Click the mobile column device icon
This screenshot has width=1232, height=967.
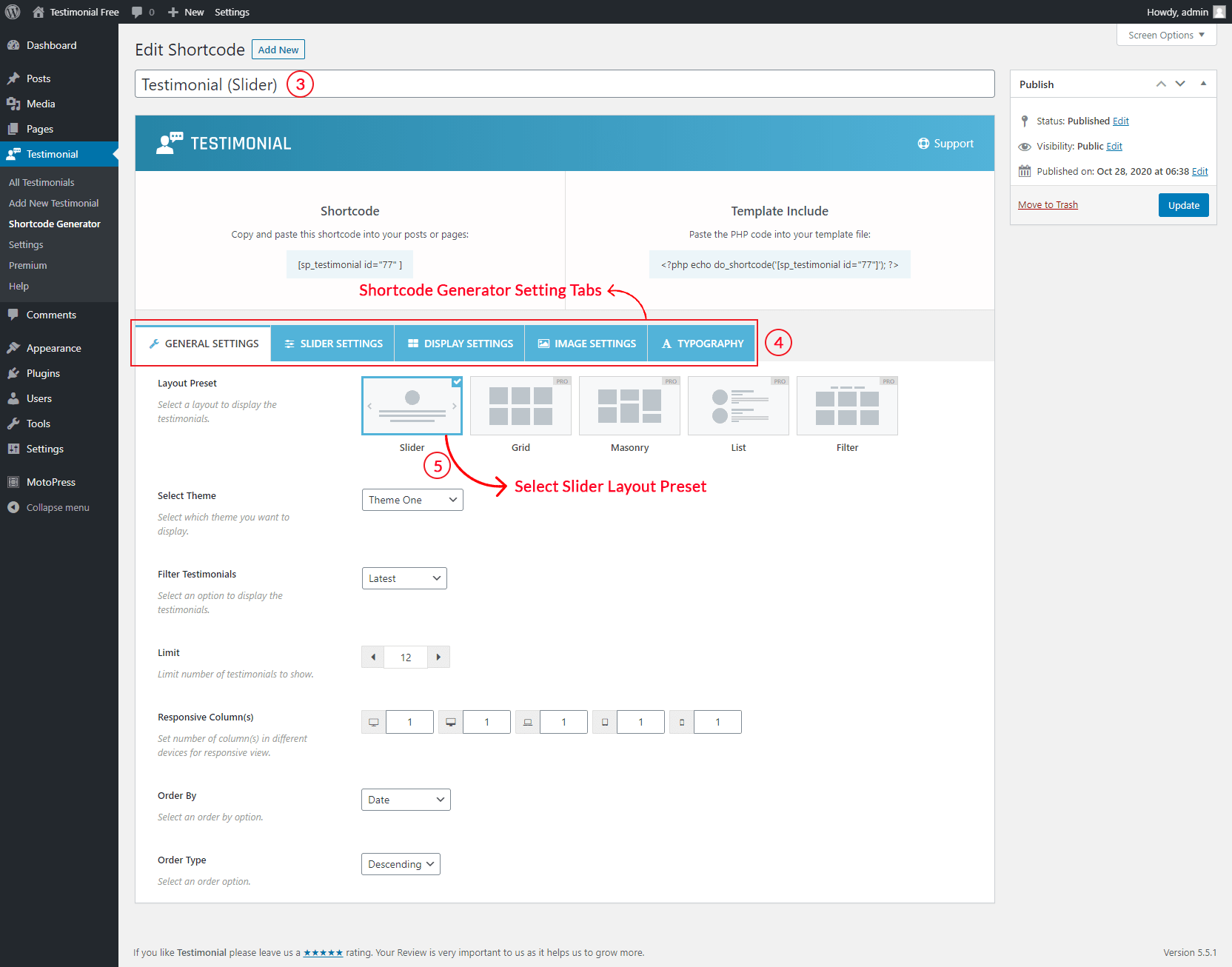(682, 722)
